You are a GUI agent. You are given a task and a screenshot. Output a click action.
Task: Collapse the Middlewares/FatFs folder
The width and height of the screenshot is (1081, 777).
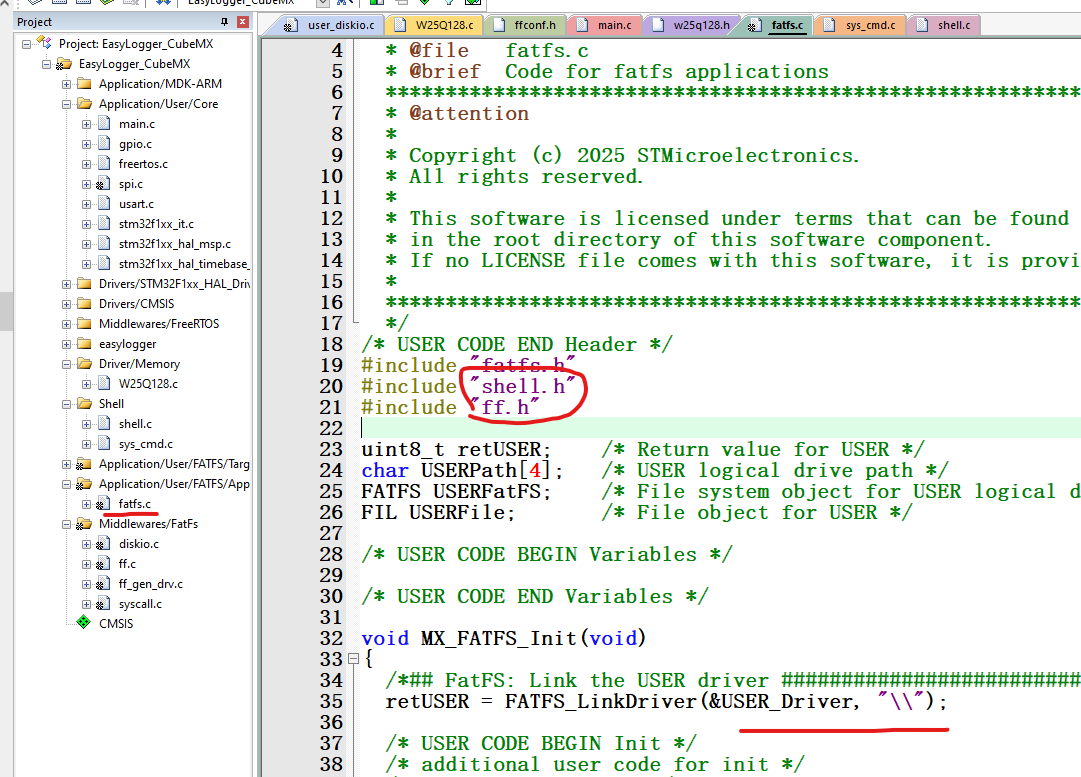click(x=66, y=524)
